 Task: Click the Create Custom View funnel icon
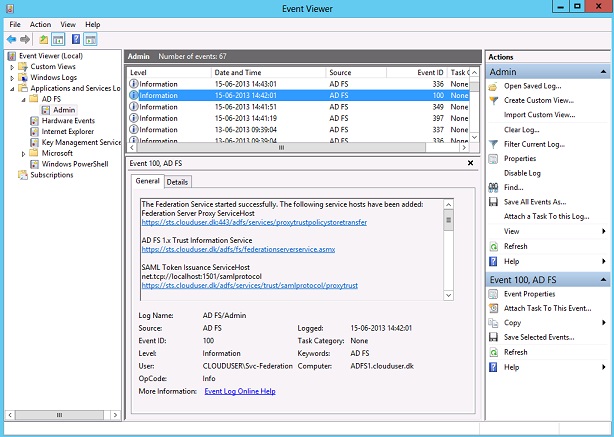coord(493,101)
